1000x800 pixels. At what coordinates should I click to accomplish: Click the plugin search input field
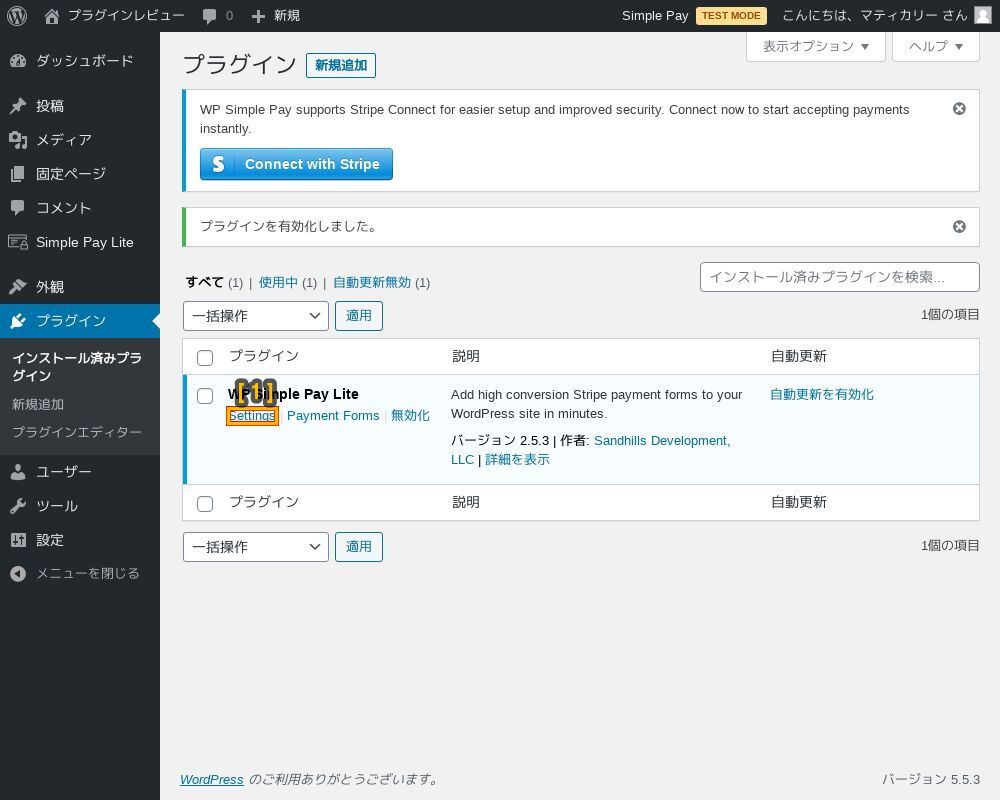click(839, 277)
